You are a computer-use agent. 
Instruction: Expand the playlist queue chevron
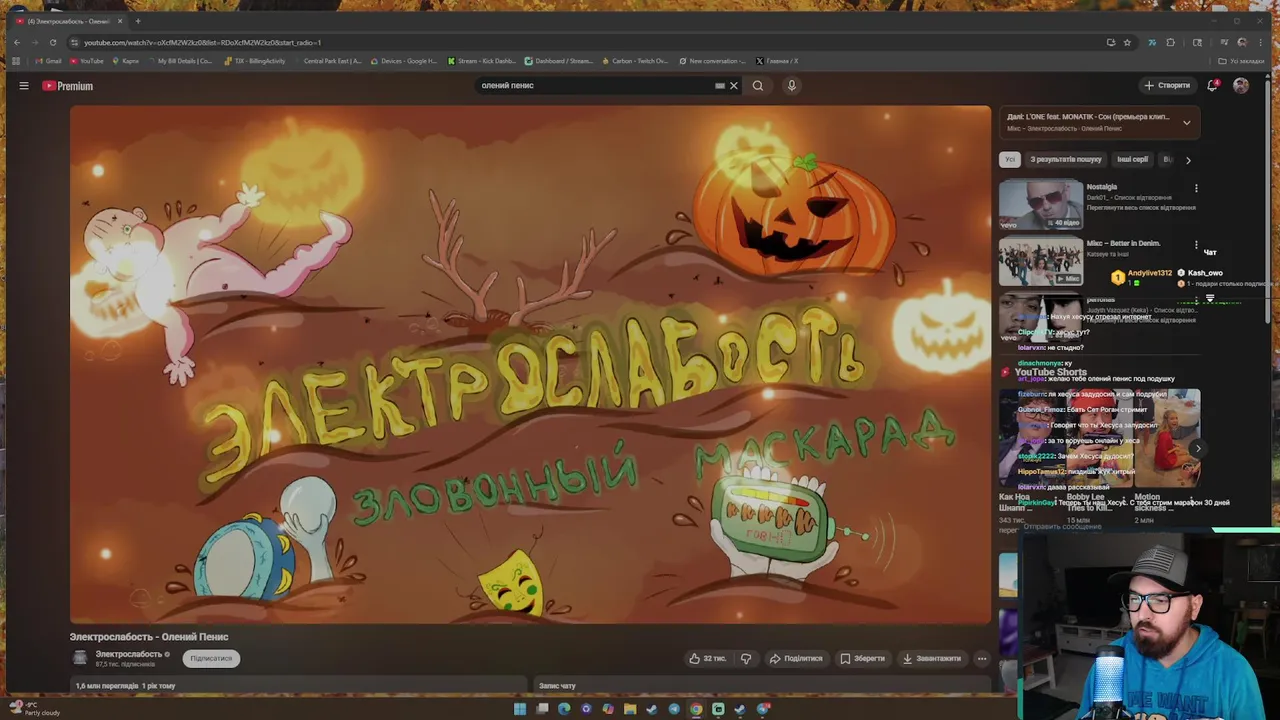click(1186, 123)
